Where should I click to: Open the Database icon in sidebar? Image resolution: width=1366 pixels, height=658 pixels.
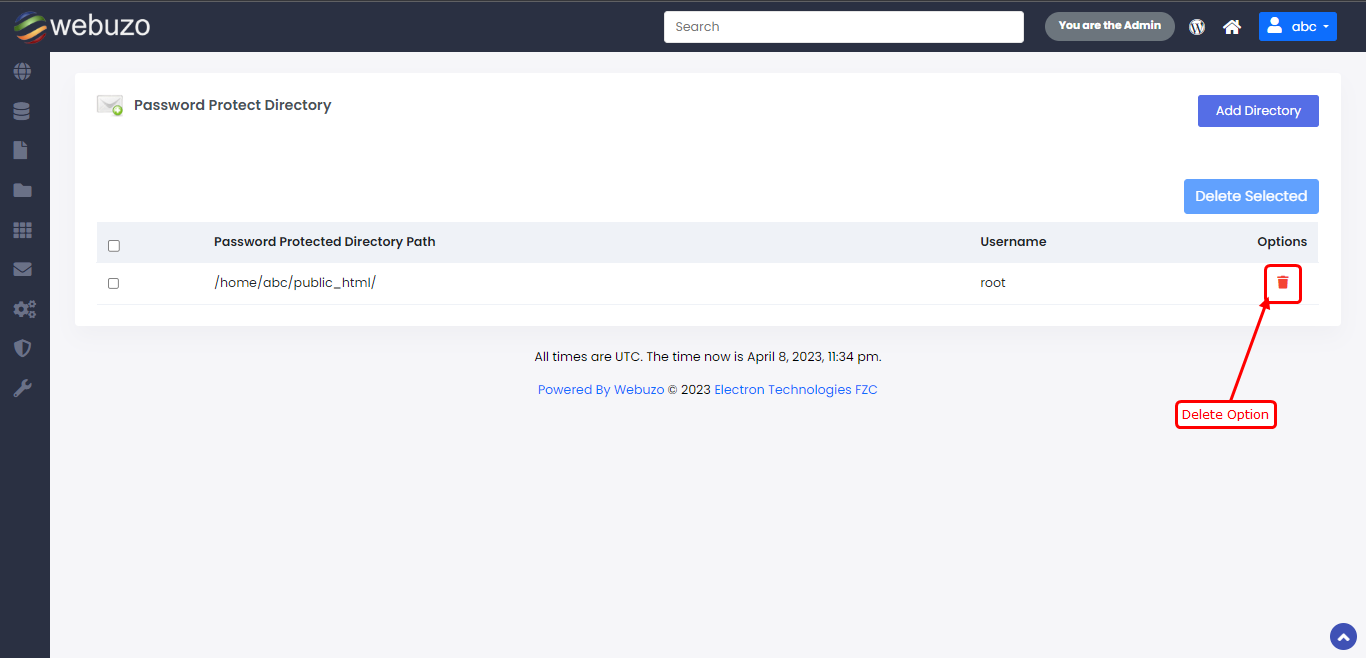(22, 111)
